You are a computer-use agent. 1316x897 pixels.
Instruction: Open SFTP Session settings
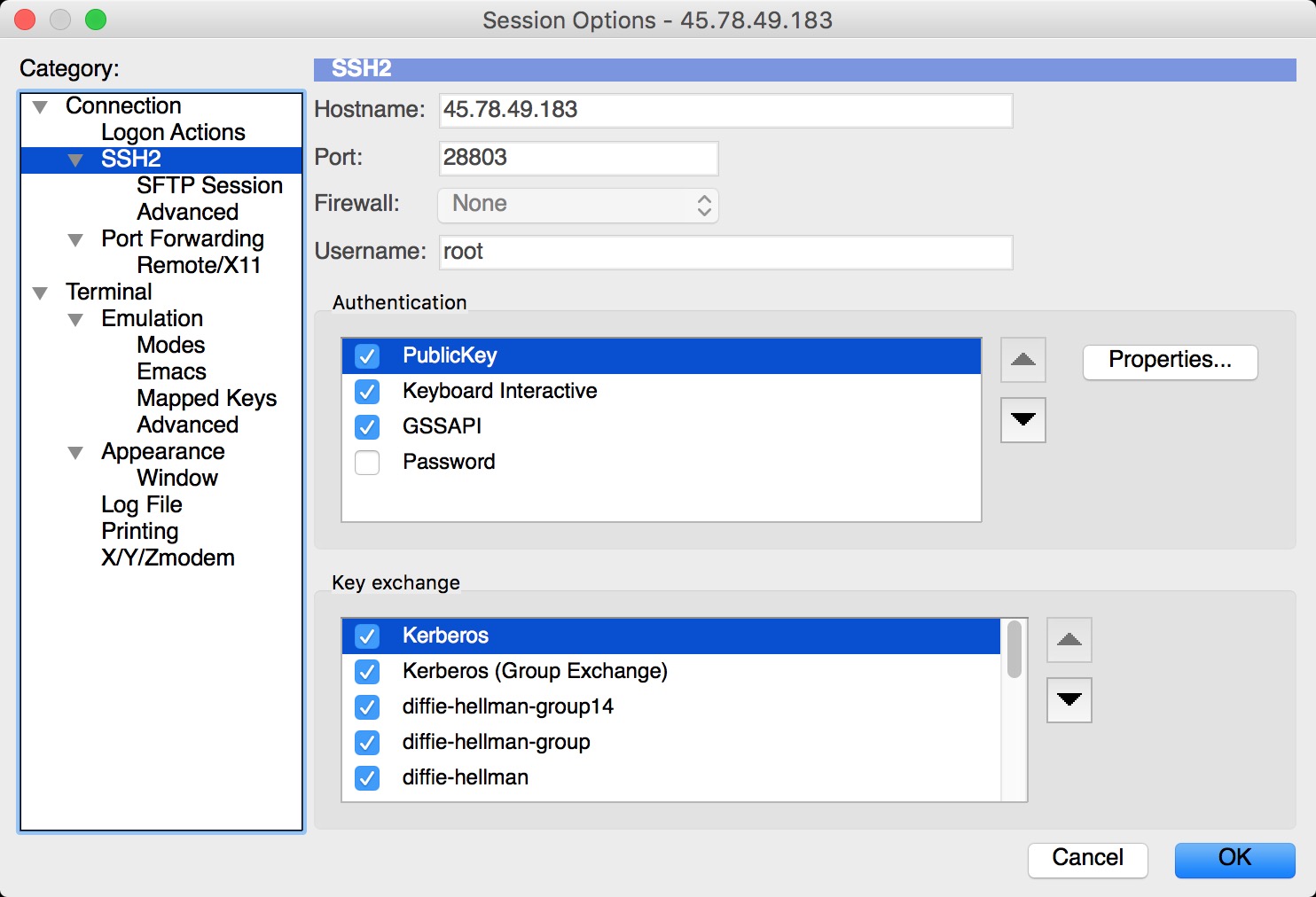click(210, 185)
